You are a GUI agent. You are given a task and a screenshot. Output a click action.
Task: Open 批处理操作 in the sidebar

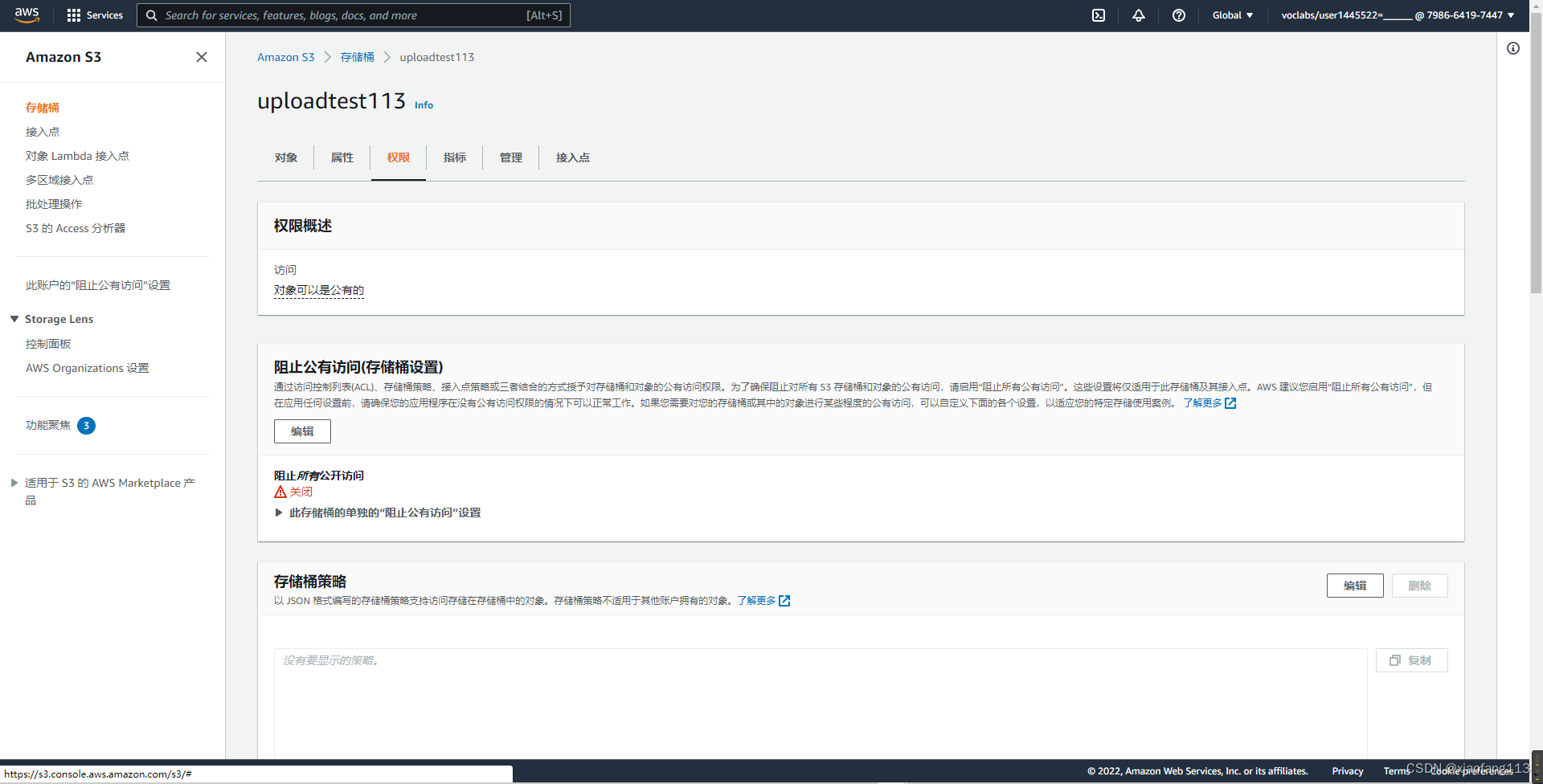point(54,204)
